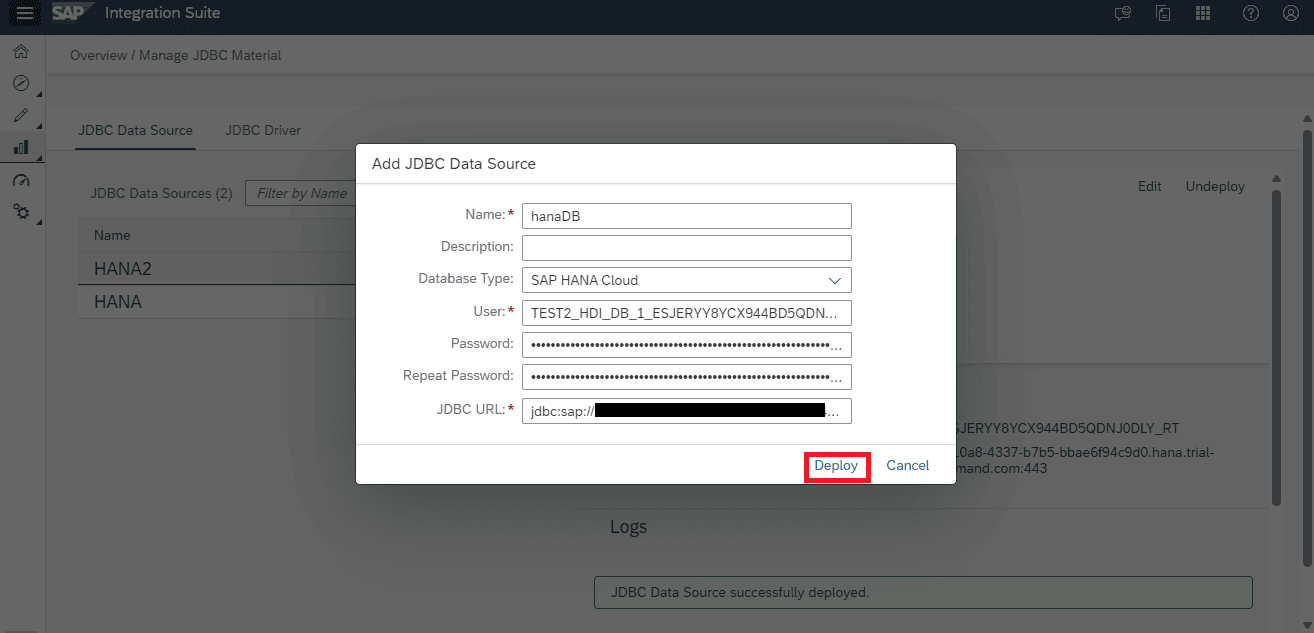Open the gauge icon in sidebar
This screenshot has height=633, width=1314.
[x=21, y=180]
